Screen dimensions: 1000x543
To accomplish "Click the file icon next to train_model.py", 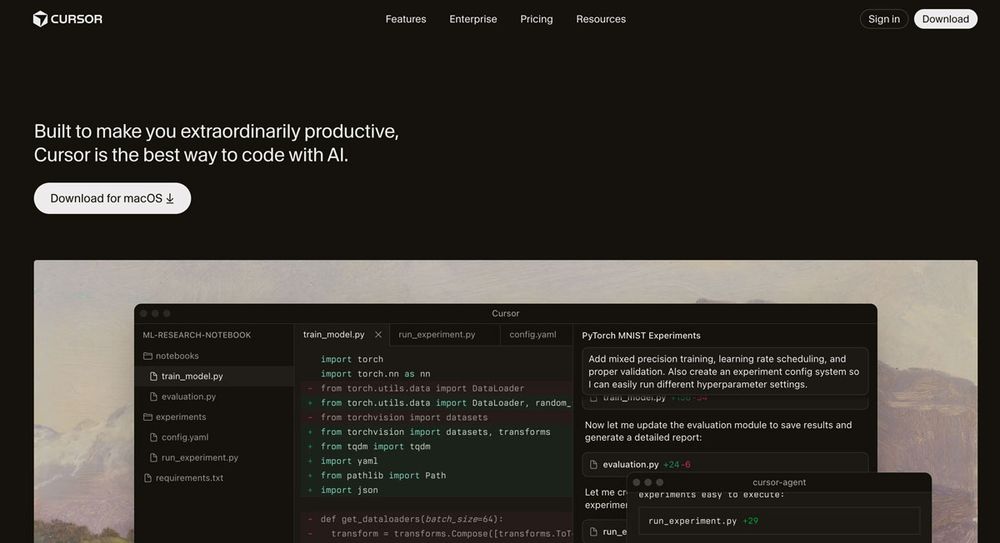I will pos(153,376).
